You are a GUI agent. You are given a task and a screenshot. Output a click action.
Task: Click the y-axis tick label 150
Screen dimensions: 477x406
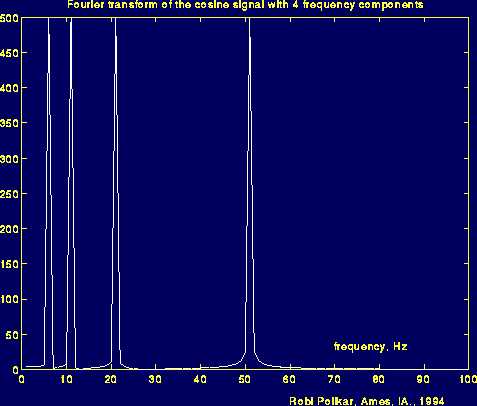tap(9, 264)
